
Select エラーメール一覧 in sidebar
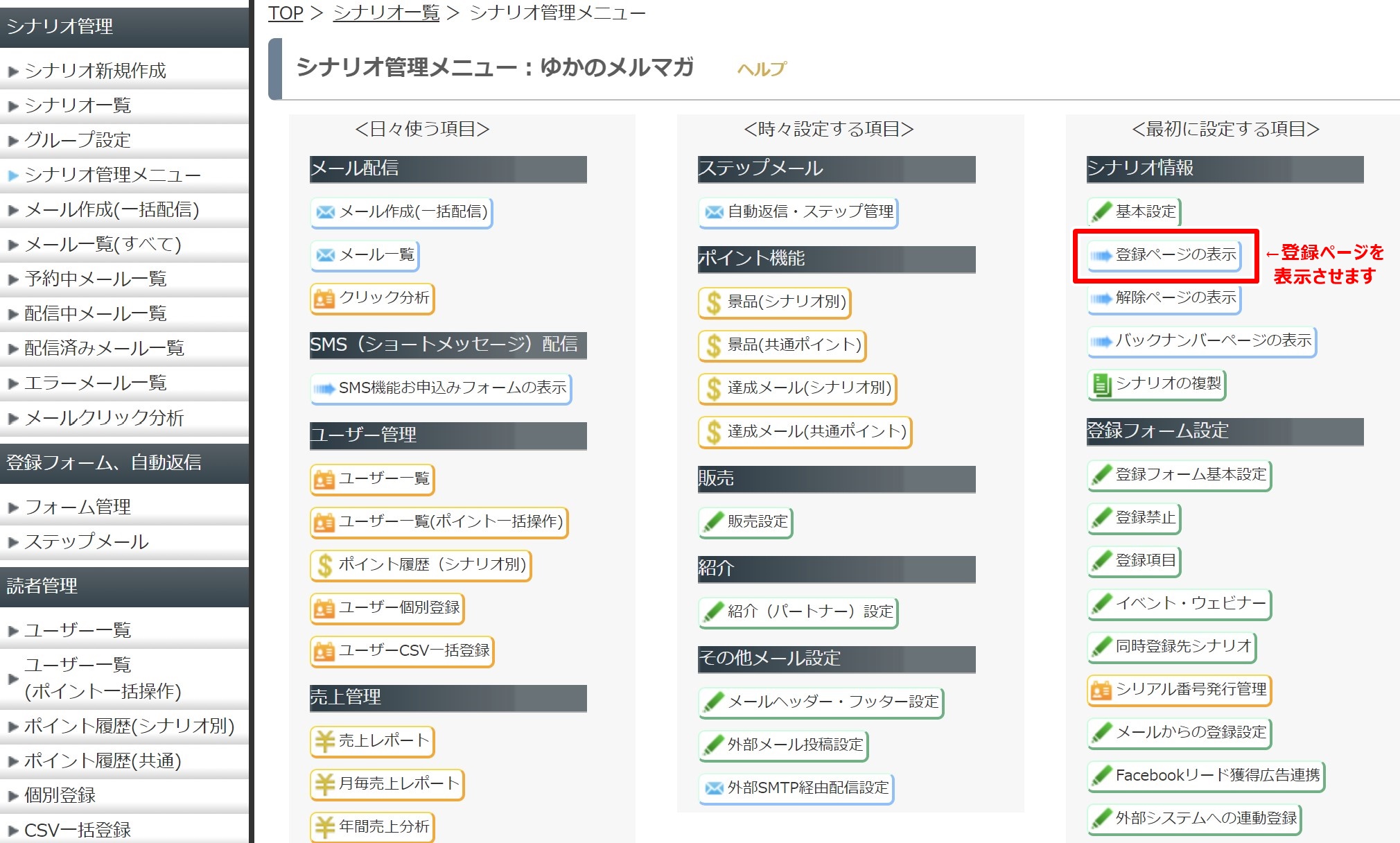[x=124, y=383]
